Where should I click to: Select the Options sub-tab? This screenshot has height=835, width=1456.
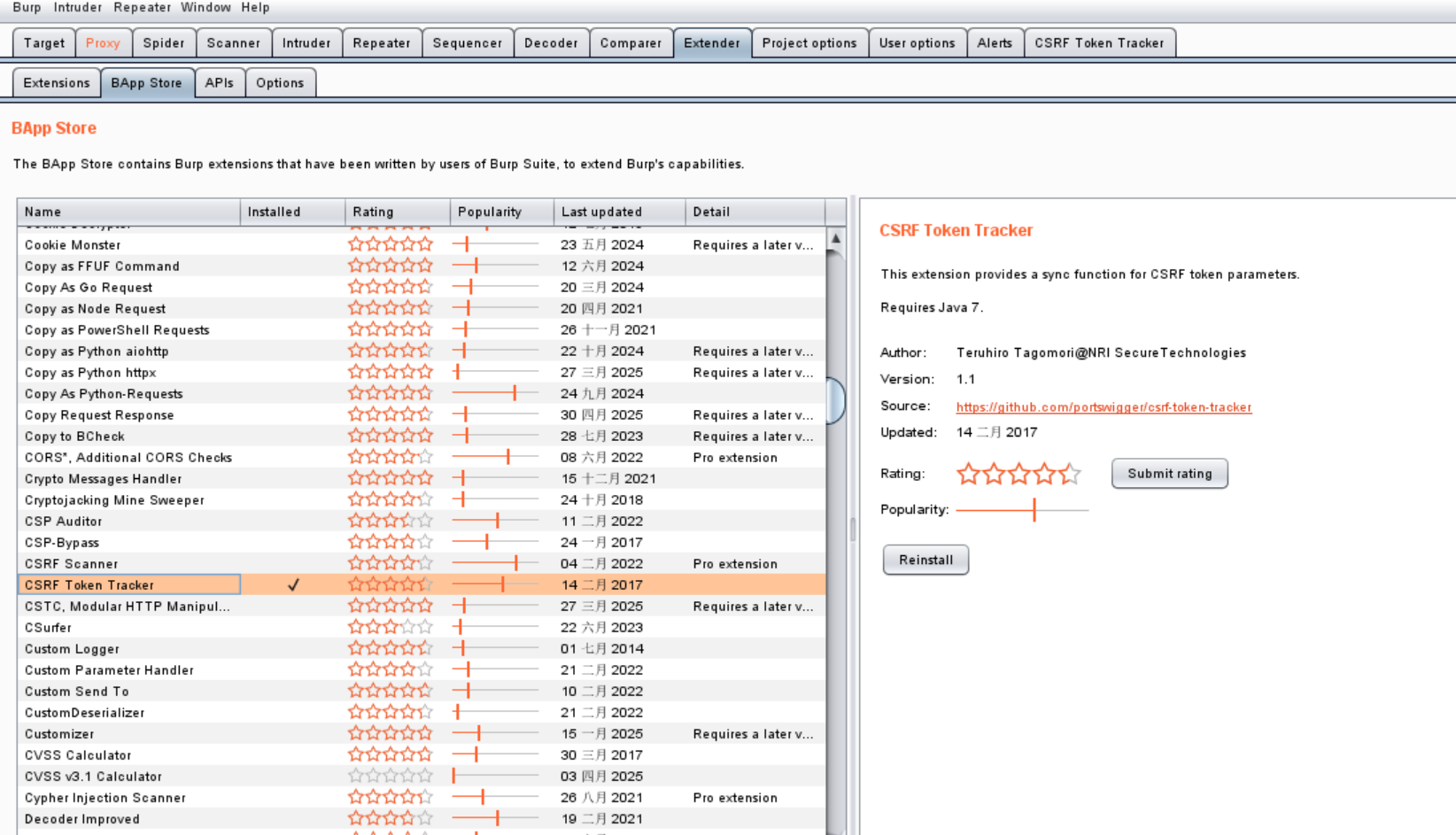pyautogui.click(x=280, y=82)
